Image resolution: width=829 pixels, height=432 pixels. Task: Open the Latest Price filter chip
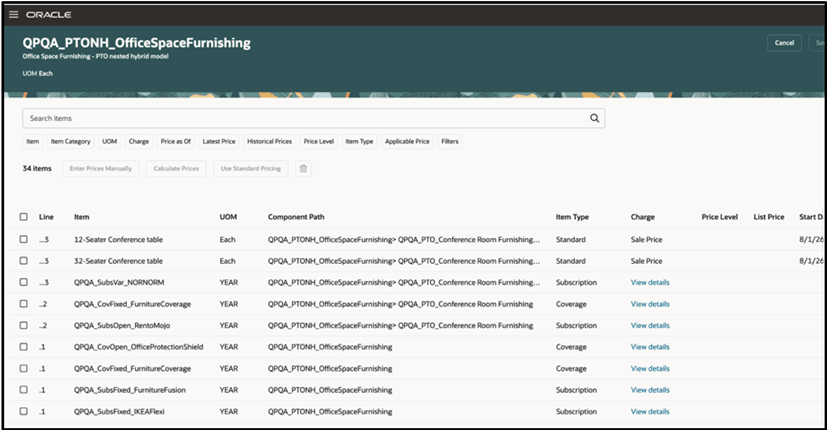click(x=219, y=142)
